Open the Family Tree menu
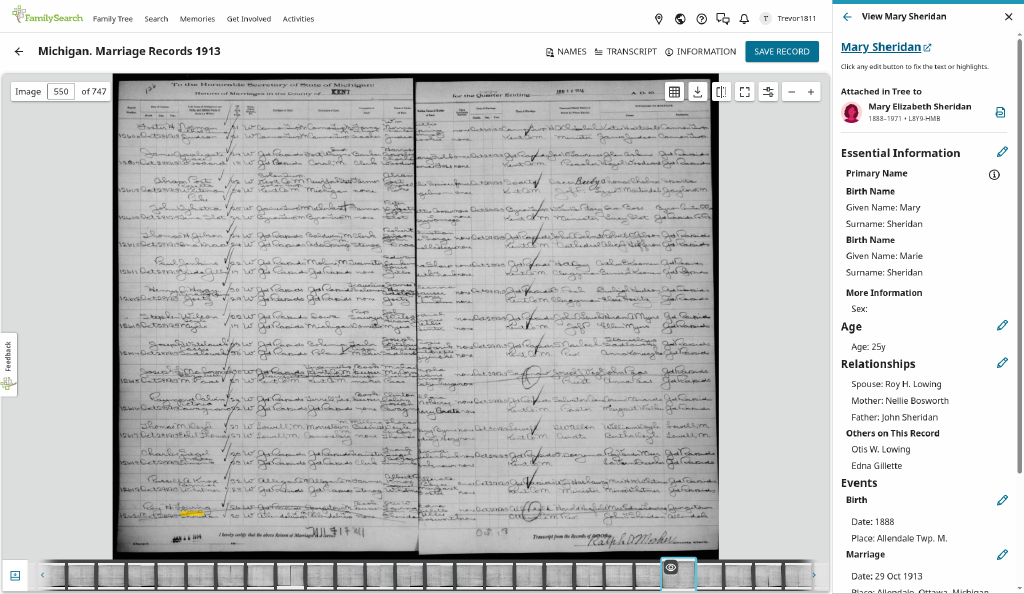 tap(112, 19)
